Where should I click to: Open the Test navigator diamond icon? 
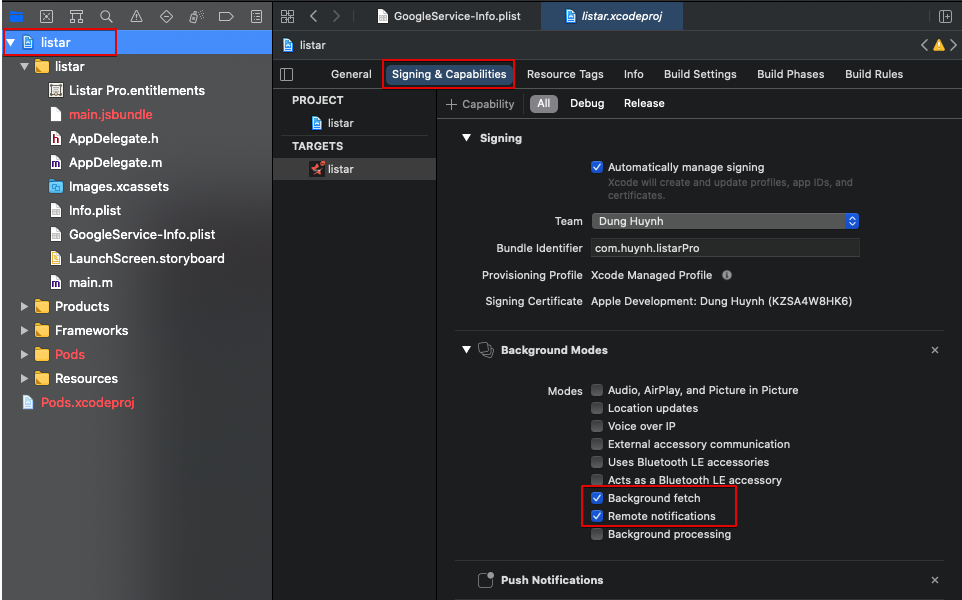(x=166, y=17)
